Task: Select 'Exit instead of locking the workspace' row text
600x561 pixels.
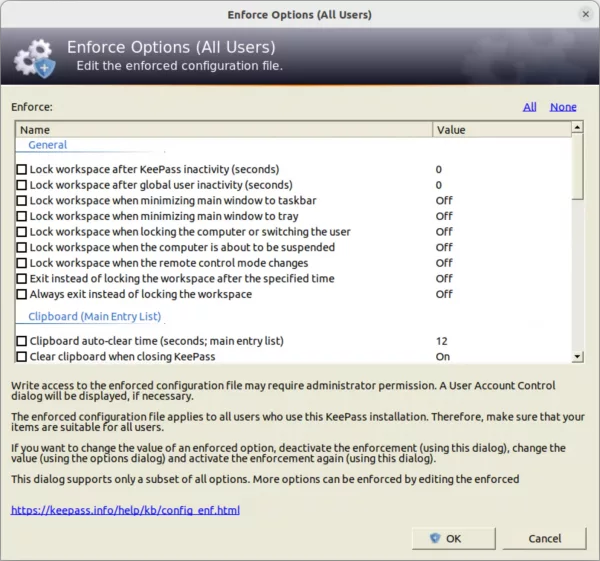Action: tap(182, 279)
